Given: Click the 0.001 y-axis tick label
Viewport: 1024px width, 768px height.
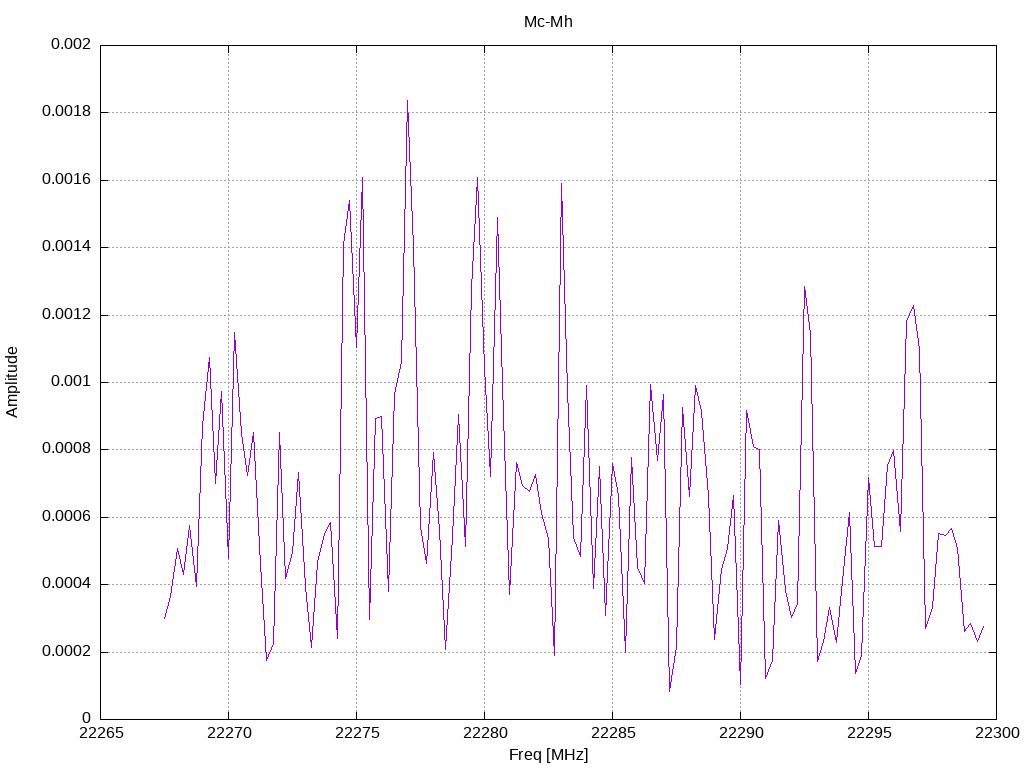Looking at the screenshot, I should pos(71,381).
